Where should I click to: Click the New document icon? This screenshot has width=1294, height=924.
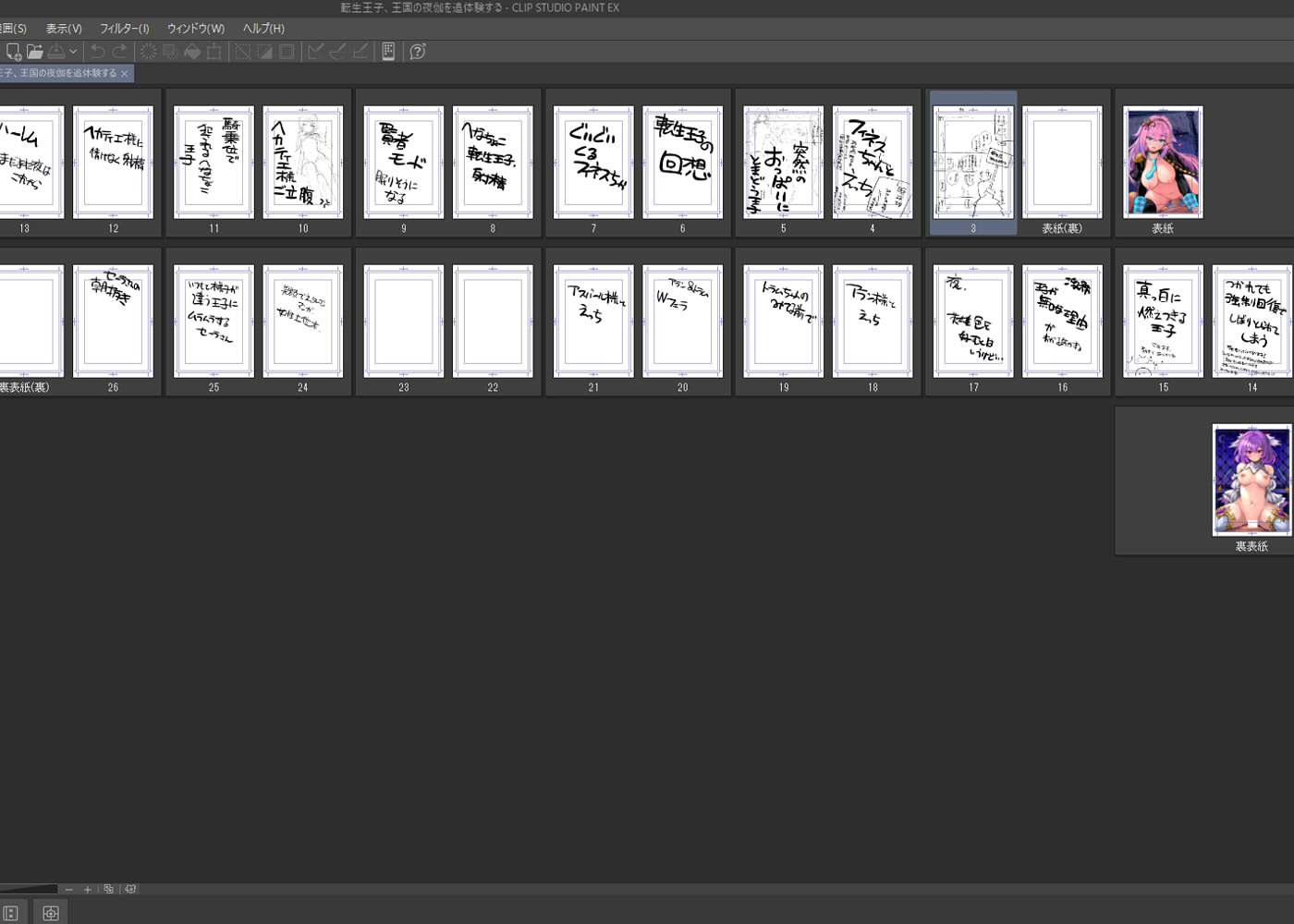13,52
